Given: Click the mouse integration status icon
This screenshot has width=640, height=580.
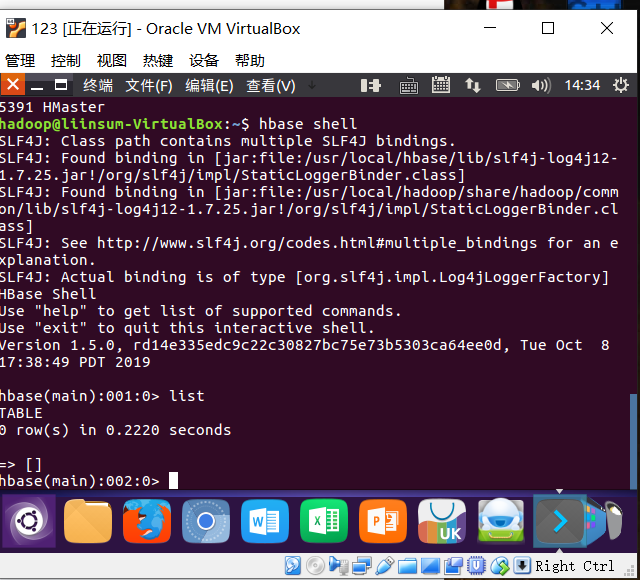Looking at the screenshot, I should [x=500, y=566].
